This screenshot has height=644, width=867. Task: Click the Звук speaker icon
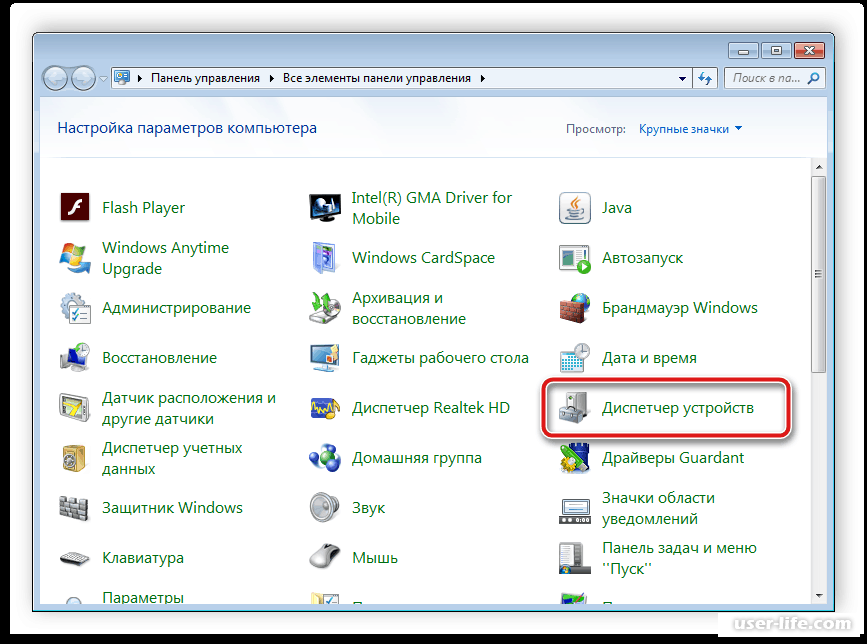[325, 507]
